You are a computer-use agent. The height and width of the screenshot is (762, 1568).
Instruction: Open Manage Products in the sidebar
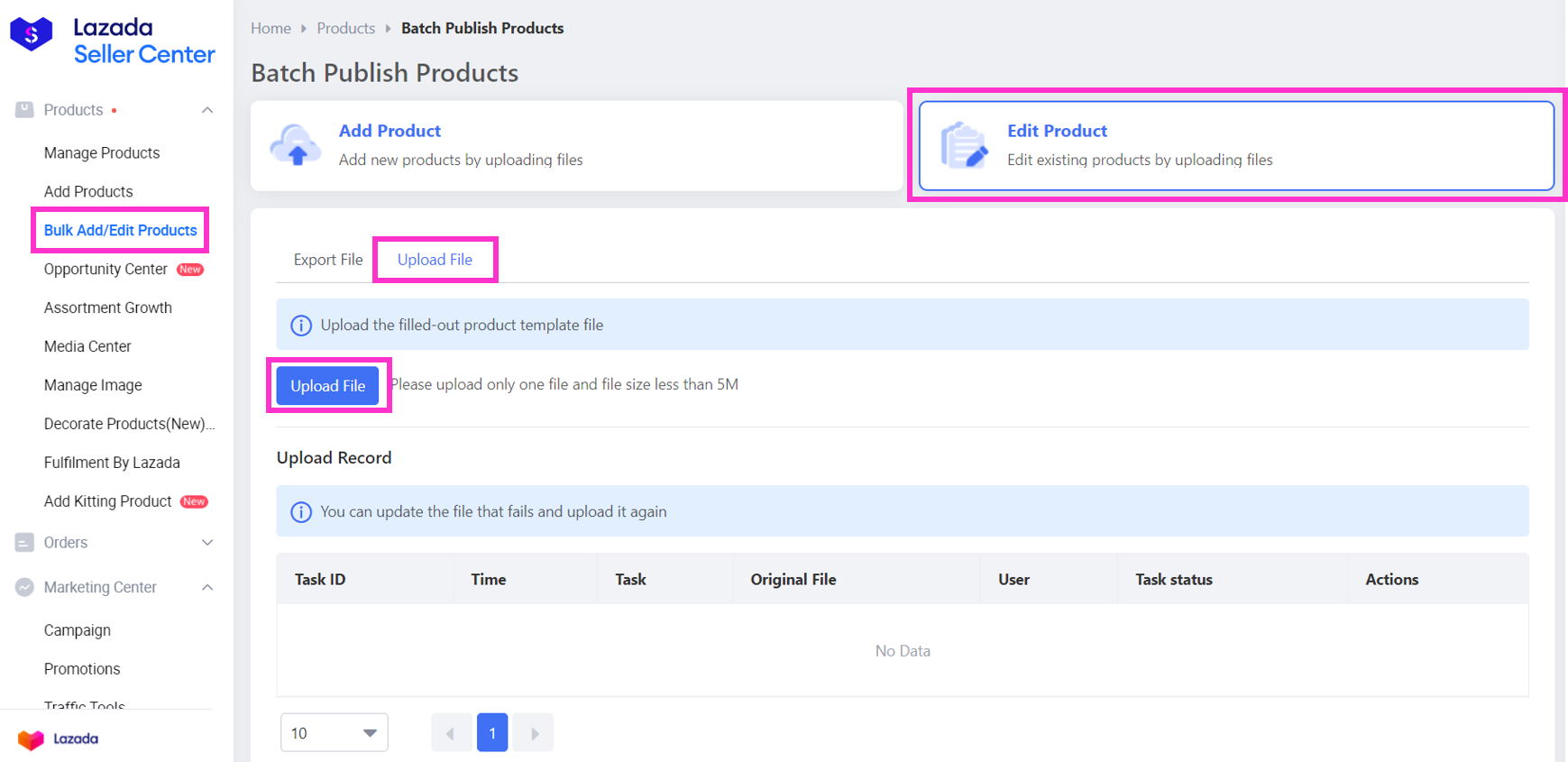point(102,153)
